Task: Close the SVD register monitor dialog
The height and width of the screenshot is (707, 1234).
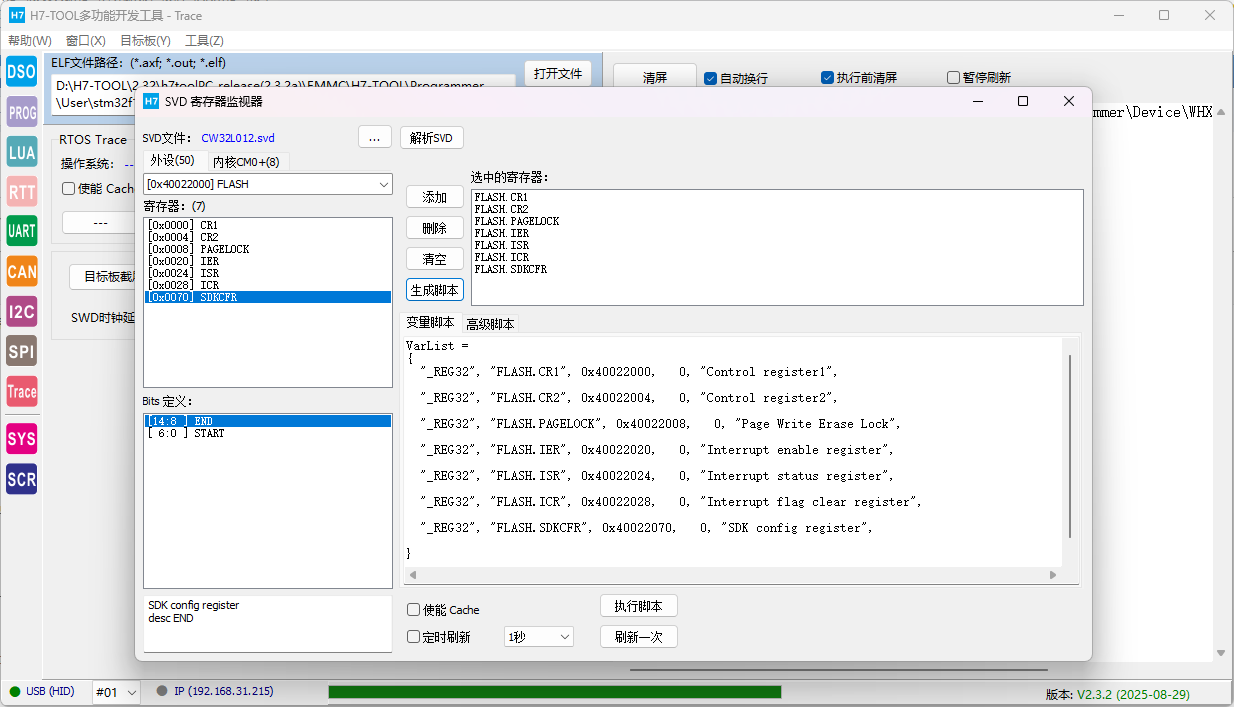Action: coord(1069,101)
